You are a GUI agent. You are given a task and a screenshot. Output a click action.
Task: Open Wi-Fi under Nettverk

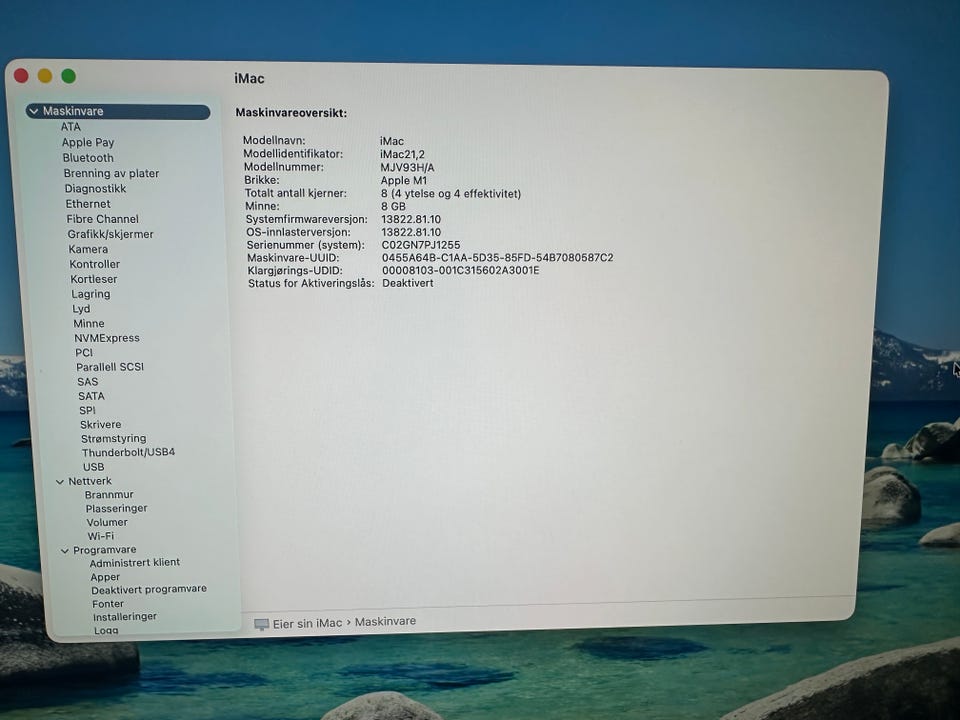click(101, 536)
